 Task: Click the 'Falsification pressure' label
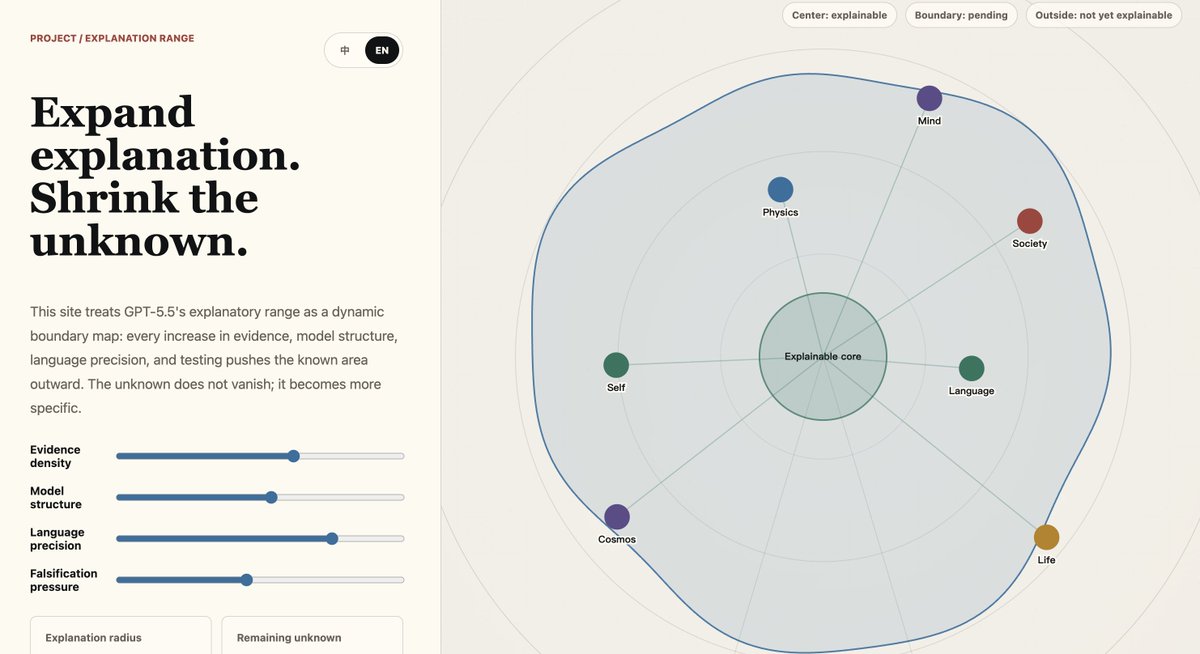(64, 580)
